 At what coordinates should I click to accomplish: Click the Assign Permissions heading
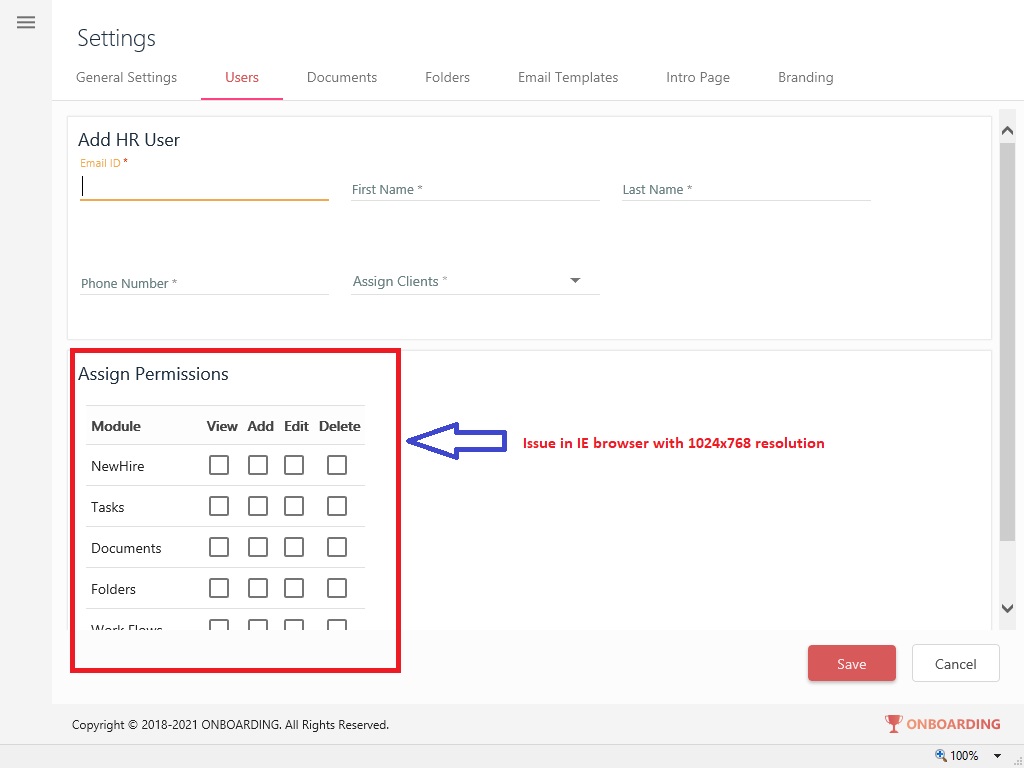pos(153,374)
